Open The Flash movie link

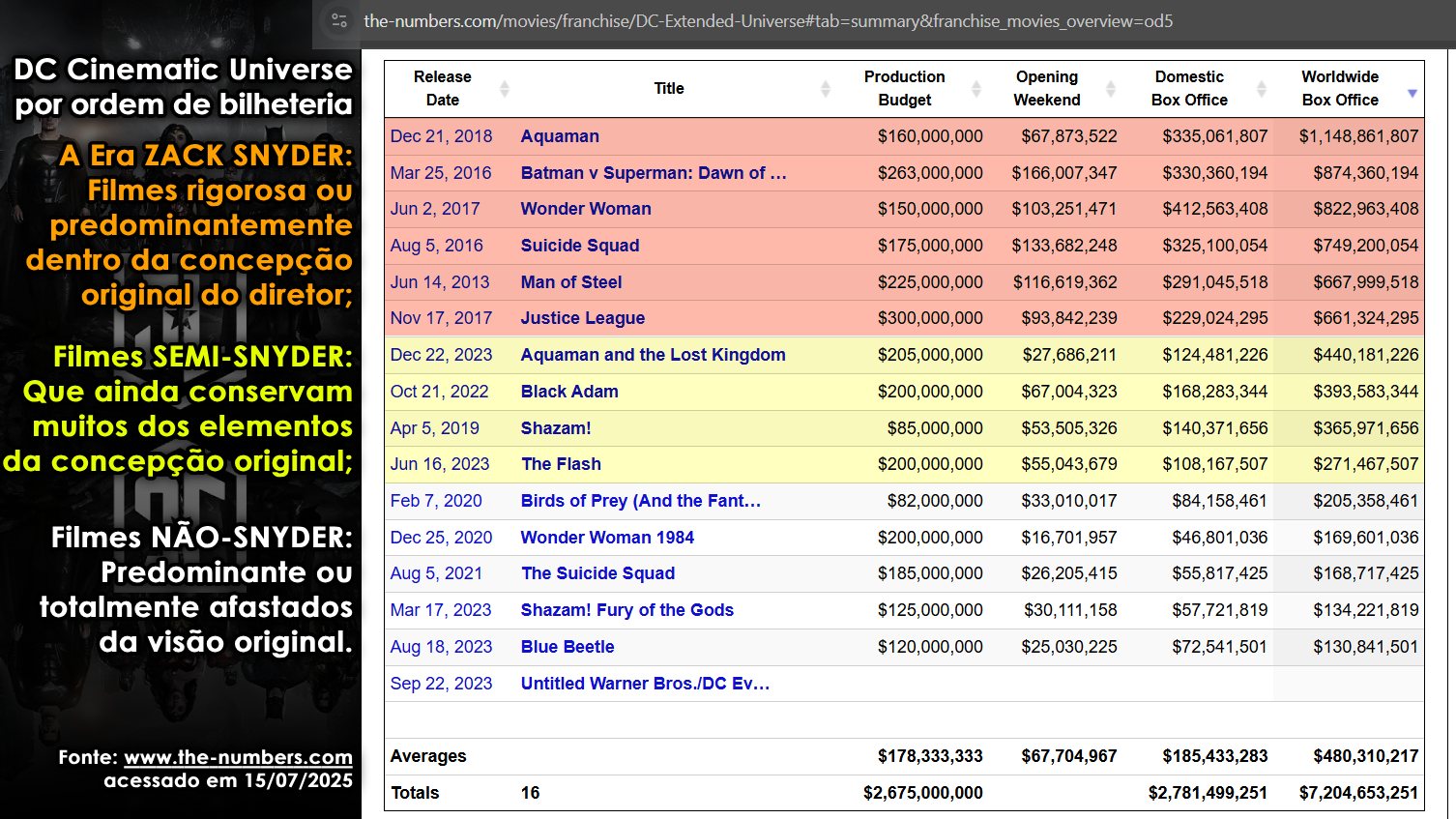[562, 464]
